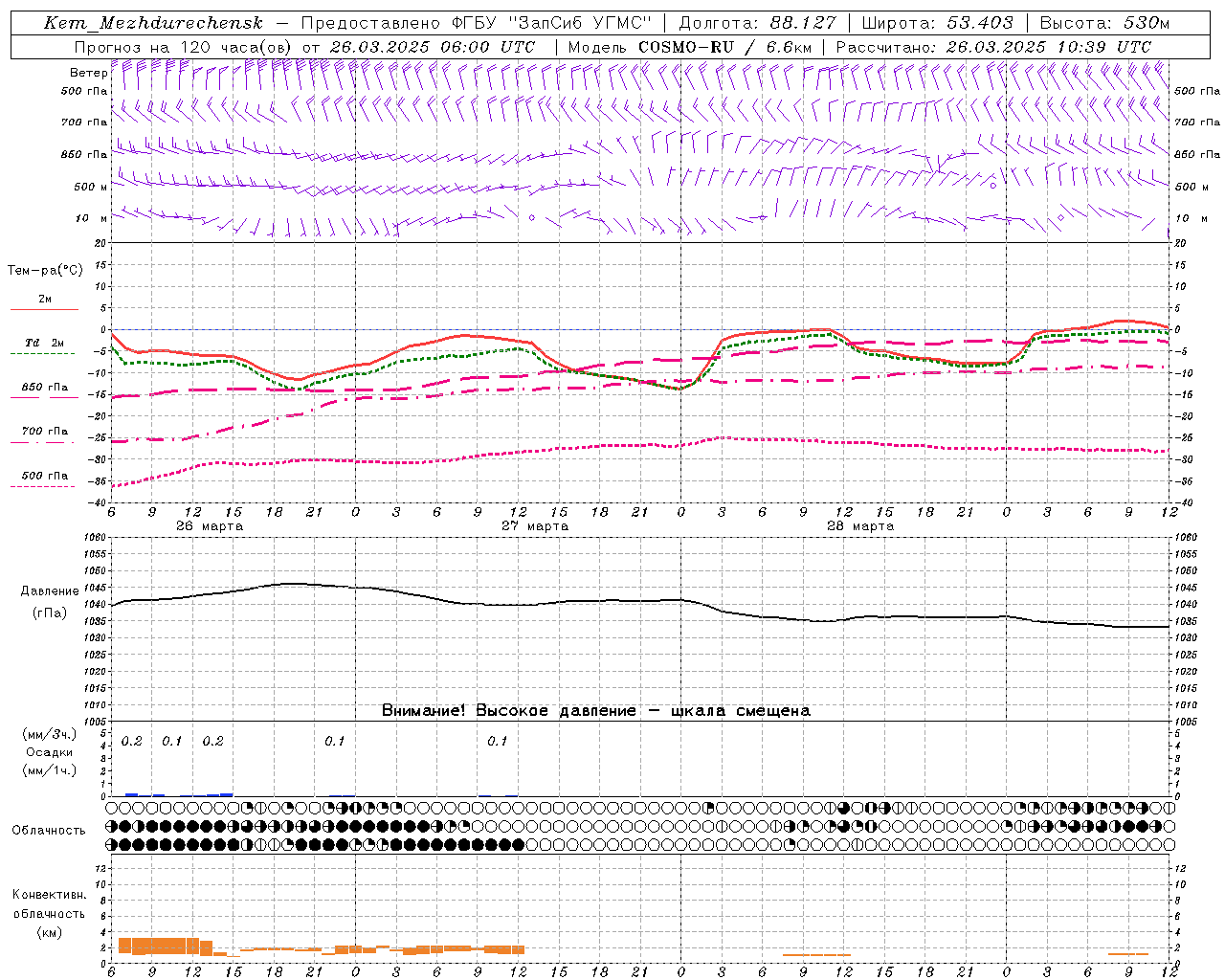This screenshot has width=1225, height=980.
Task: Select the '26 марта' date label
Action: (210, 525)
